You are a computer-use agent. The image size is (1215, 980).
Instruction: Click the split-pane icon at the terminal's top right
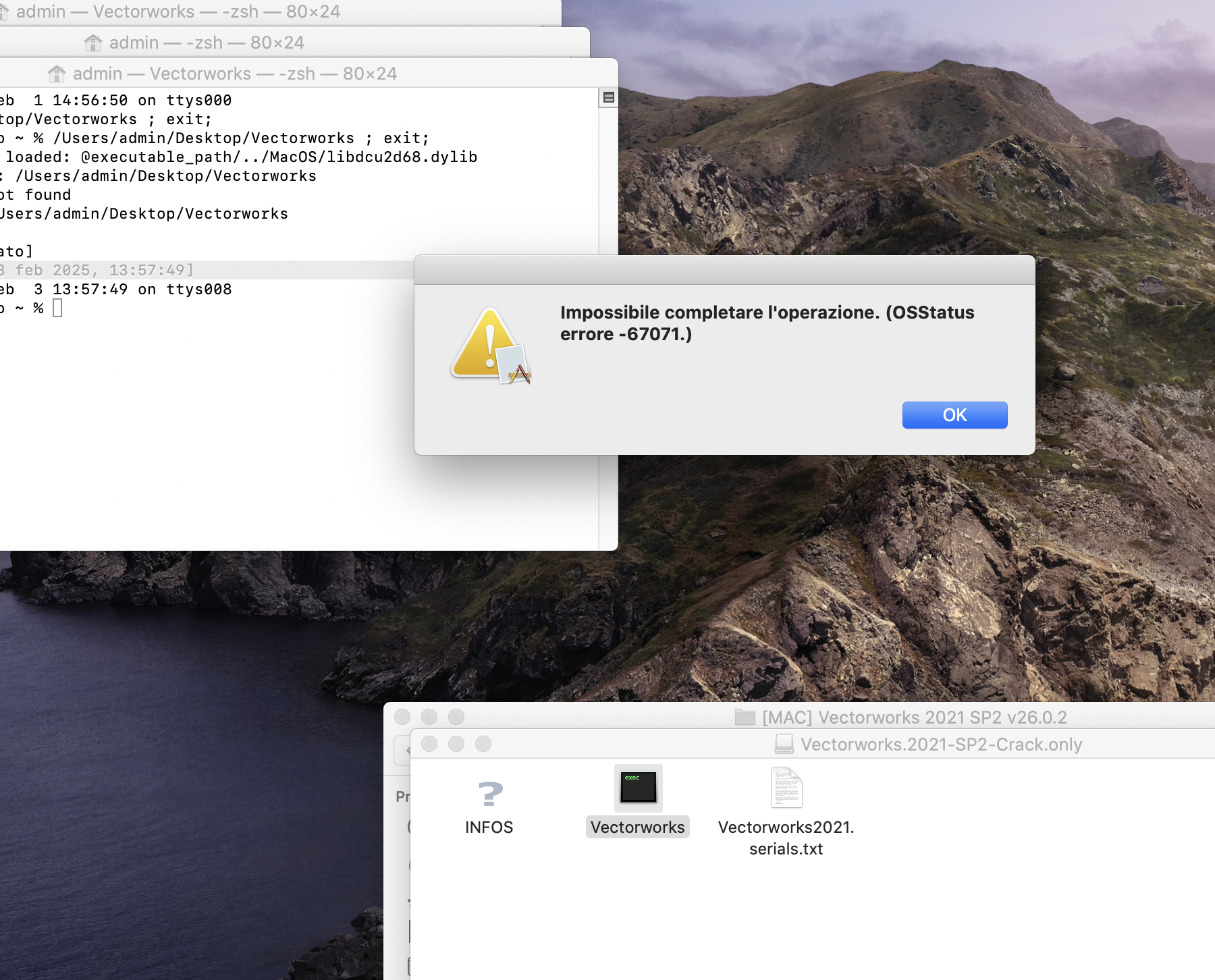click(x=608, y=98)
